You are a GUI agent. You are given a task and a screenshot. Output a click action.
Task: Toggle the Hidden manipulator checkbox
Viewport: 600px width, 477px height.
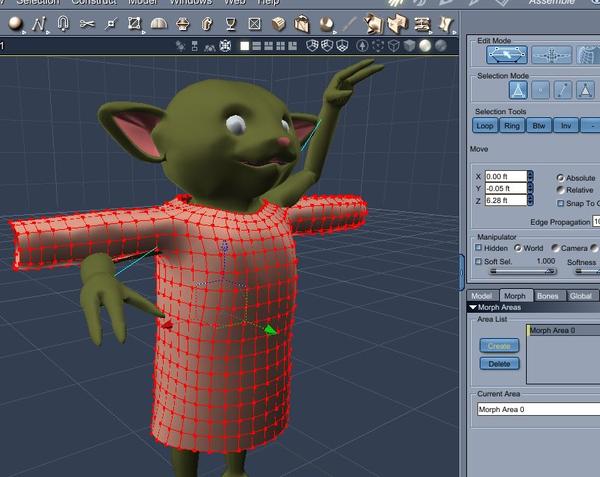tap(478, 247)
